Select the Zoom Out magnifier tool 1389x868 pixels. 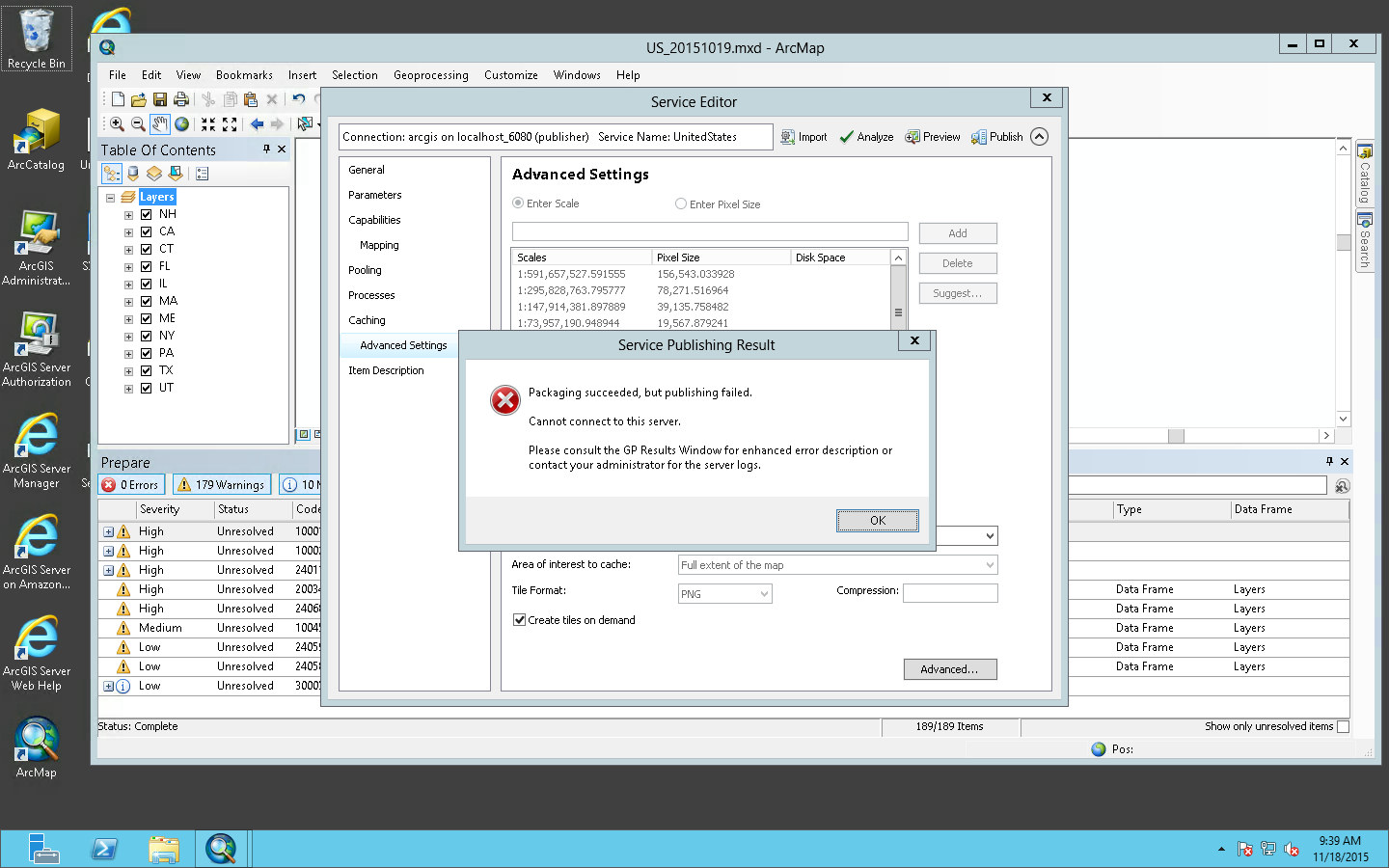pos(138,124)
